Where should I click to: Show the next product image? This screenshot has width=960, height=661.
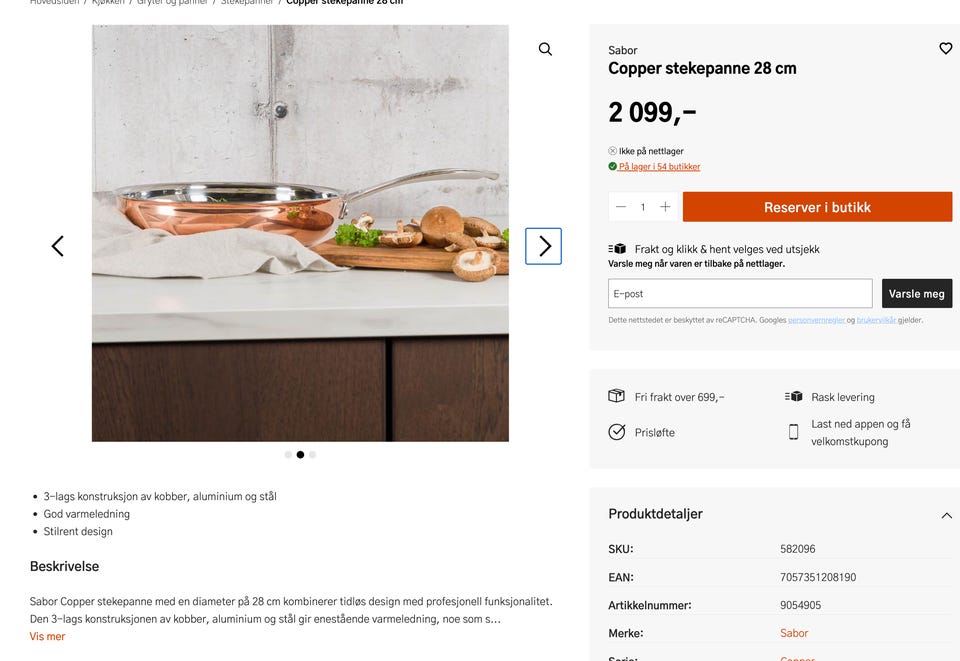coord(543,245)
